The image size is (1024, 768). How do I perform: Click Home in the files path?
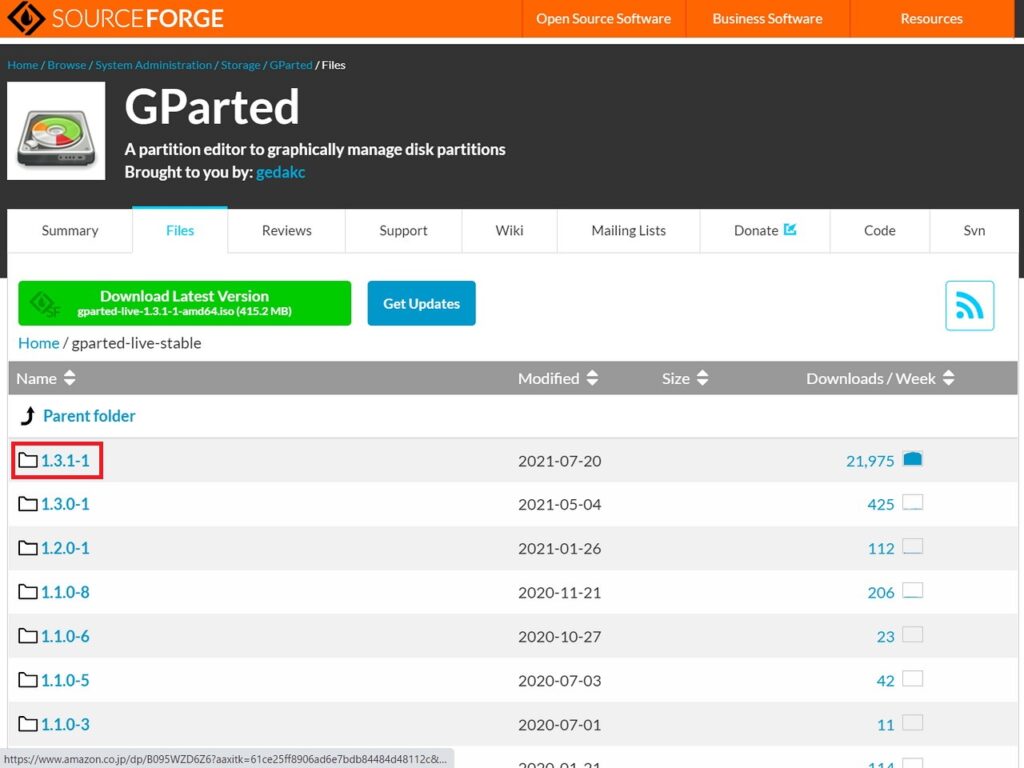[x=39, y=343]
